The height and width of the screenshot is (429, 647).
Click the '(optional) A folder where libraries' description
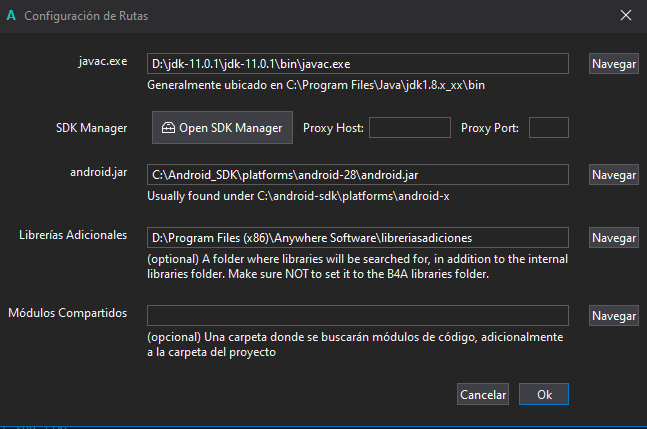coord(357,266)
